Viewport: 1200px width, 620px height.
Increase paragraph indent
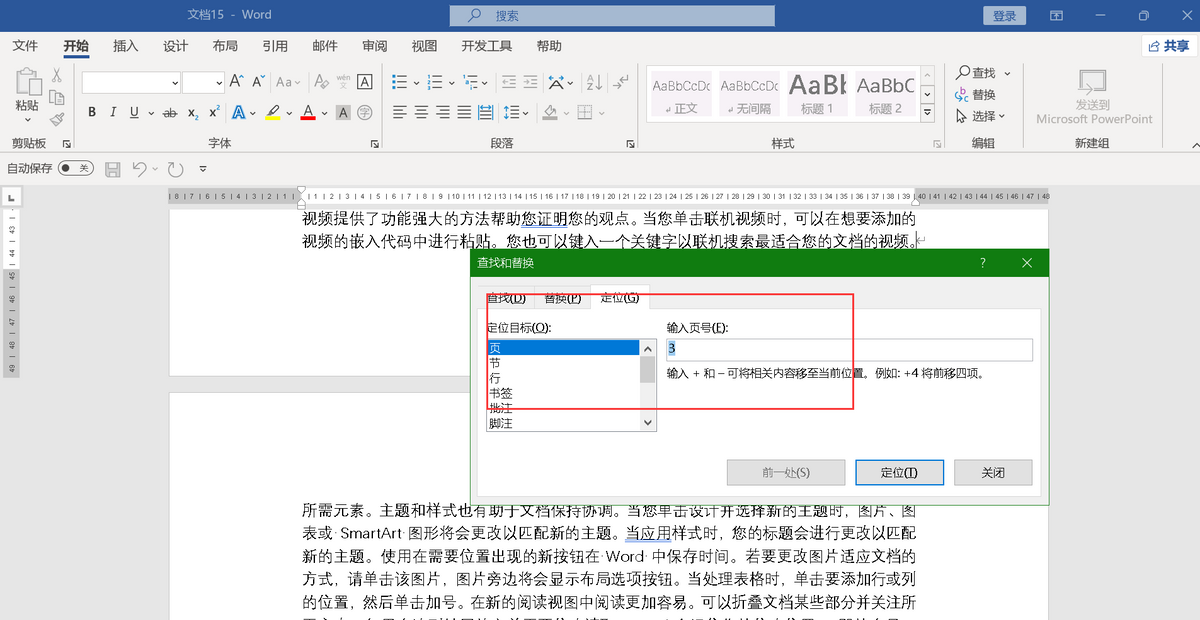pyautogui.click(x=529, y=82)
